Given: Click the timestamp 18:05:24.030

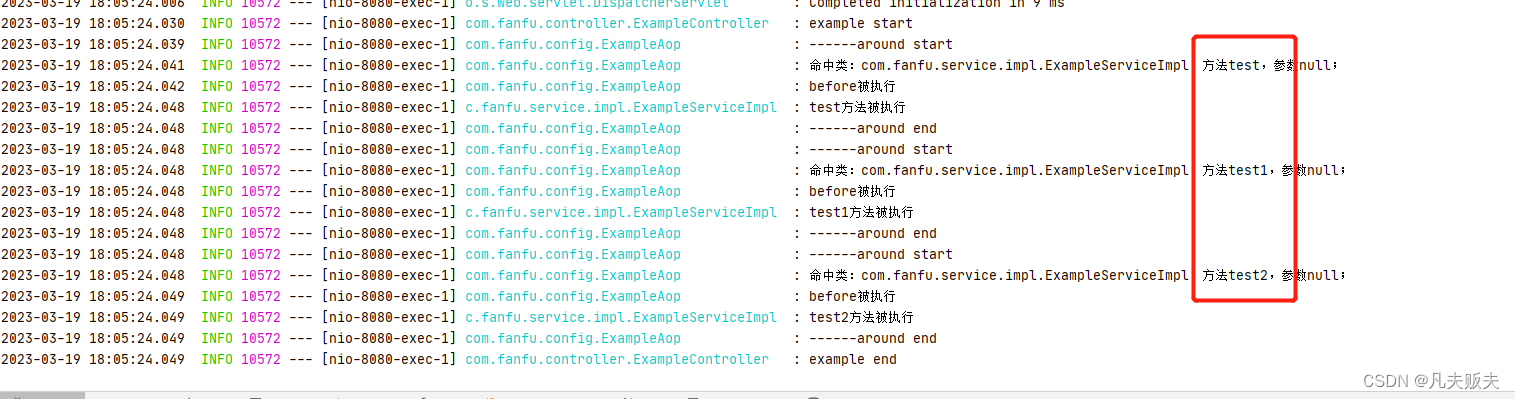Looking at the screenshot, I should [x=134, y=23].
